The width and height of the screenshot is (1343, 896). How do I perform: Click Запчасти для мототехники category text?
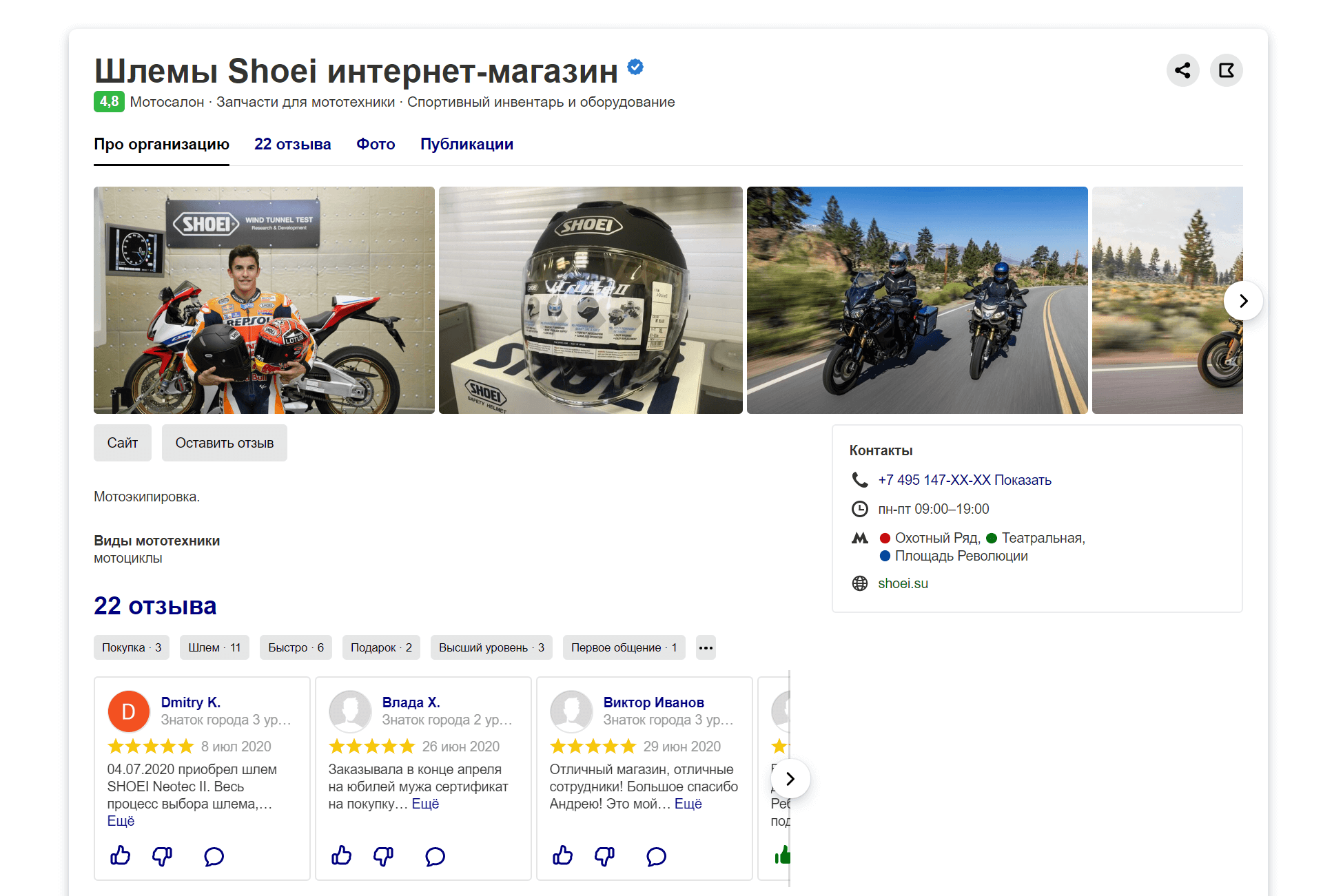coord(306,102)
